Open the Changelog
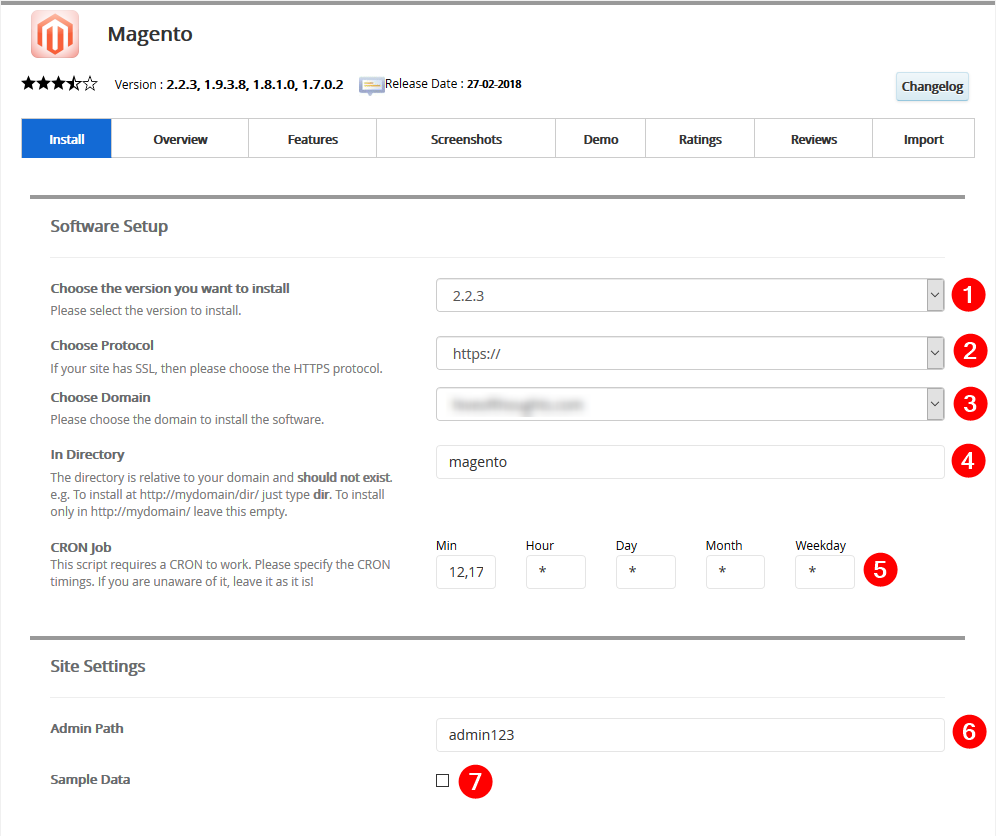This screenshot has height=836, width=996. (932, 86)
